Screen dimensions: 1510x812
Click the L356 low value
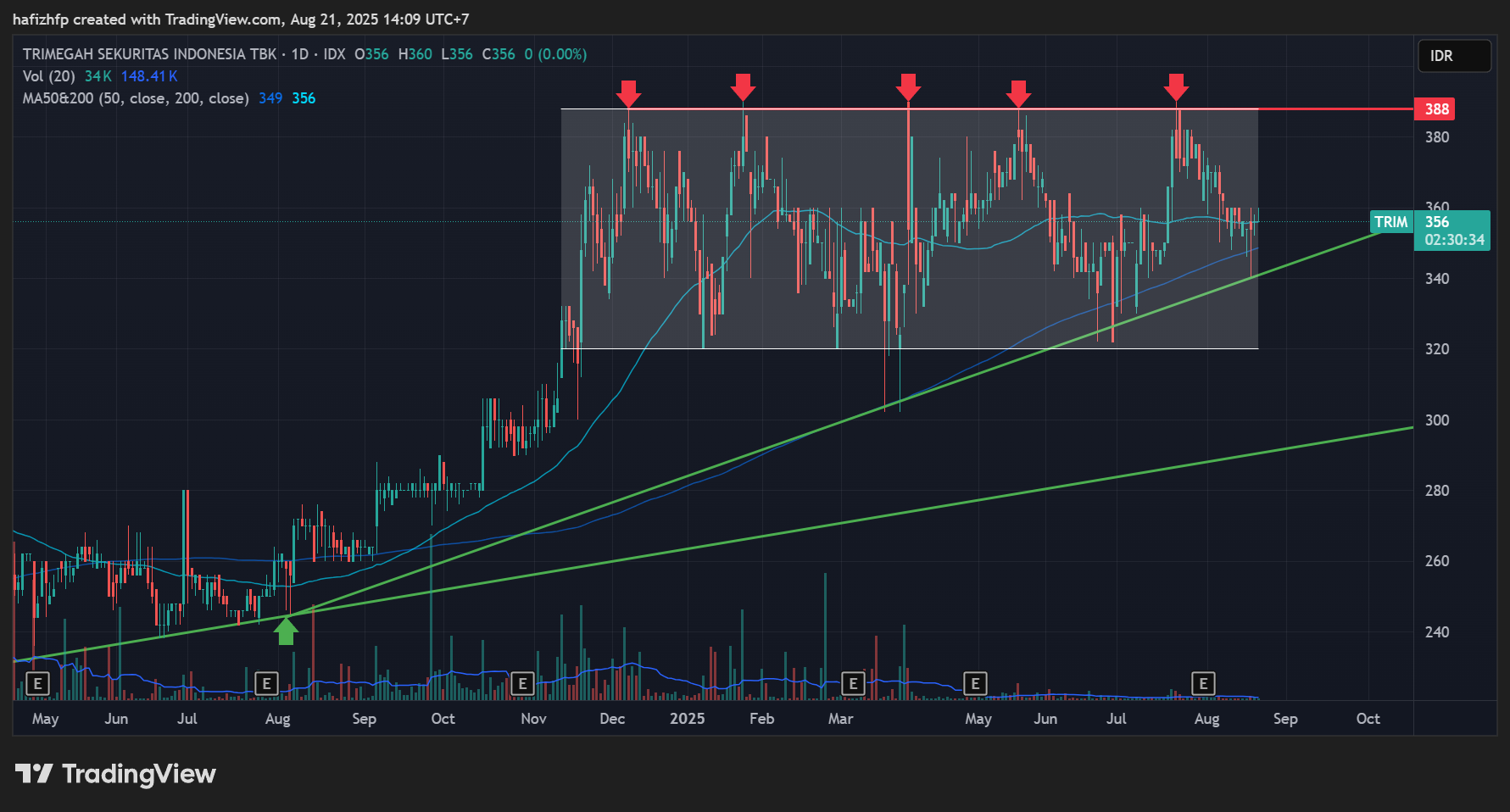click(457, 54)
